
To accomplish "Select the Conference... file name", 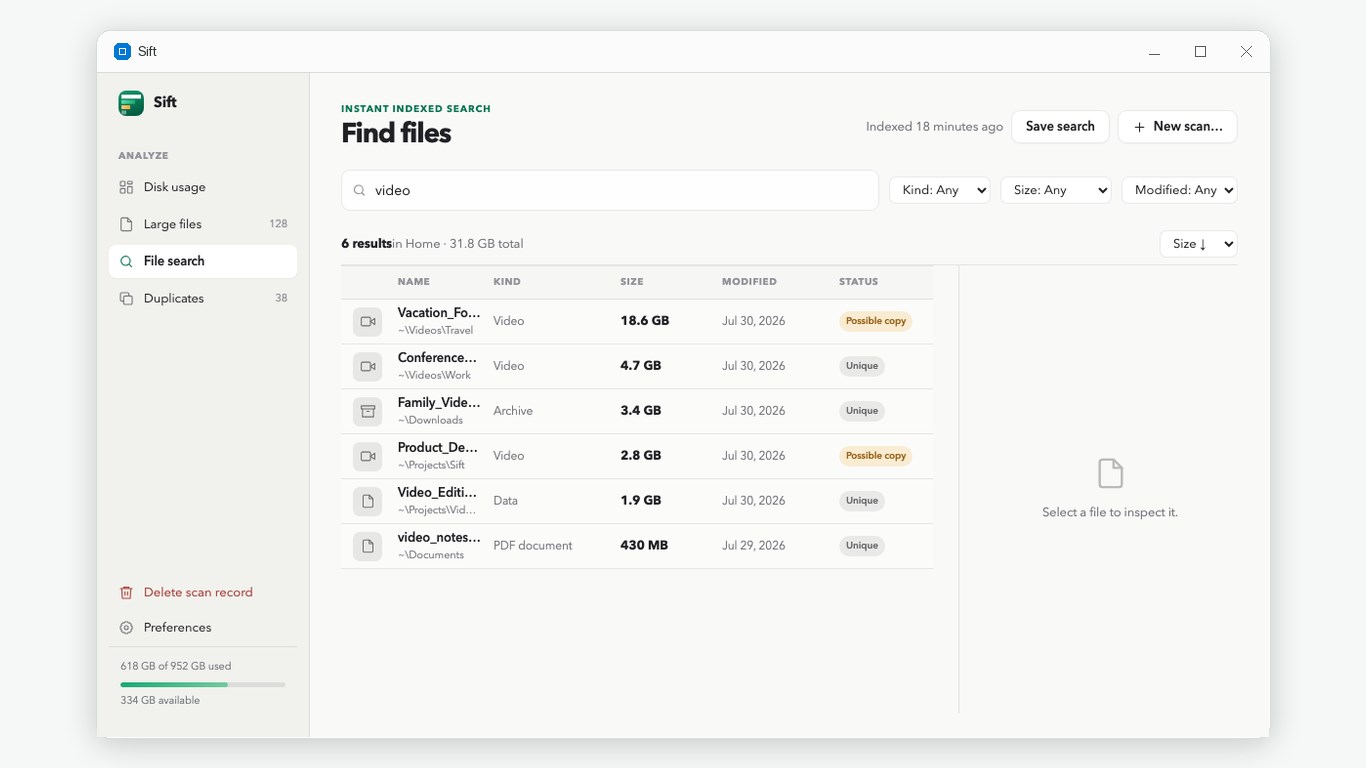I will 437,358.
